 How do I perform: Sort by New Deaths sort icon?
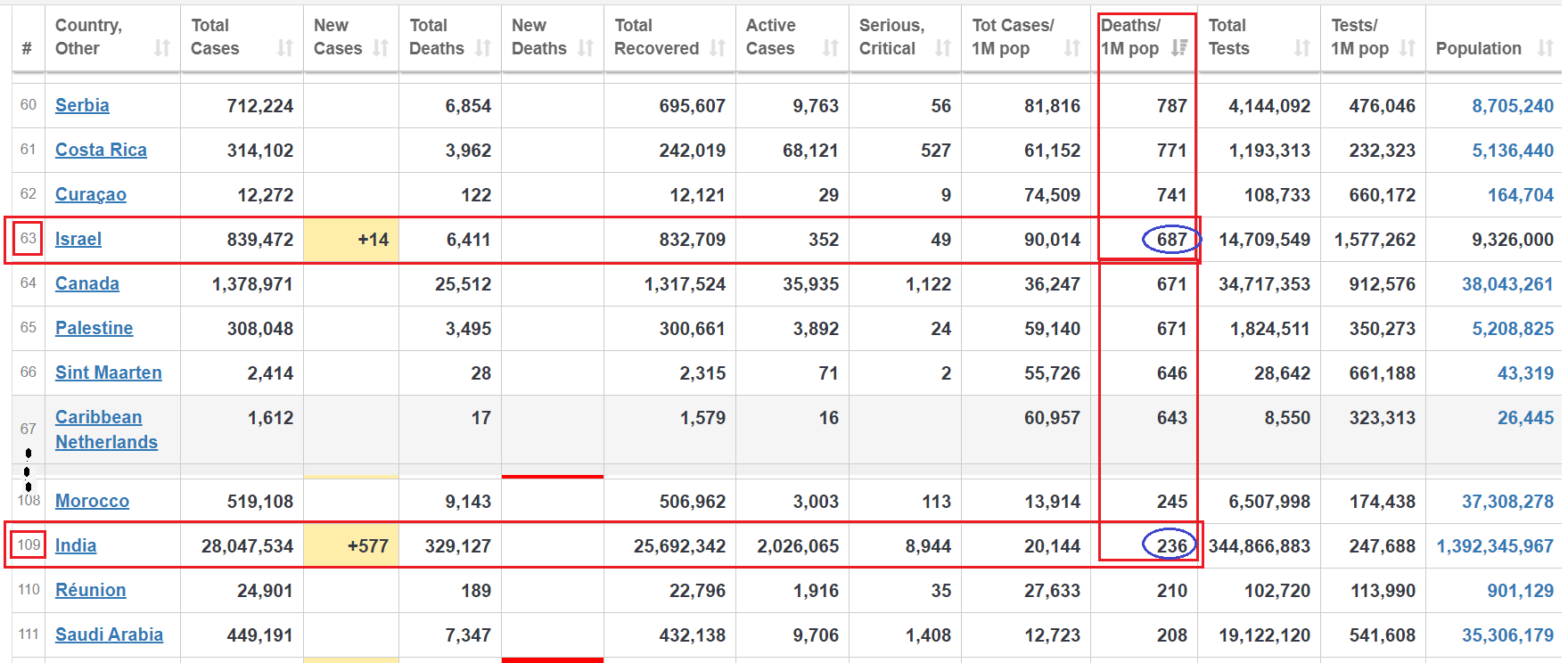pyautogui.click(x=586, y=48)
